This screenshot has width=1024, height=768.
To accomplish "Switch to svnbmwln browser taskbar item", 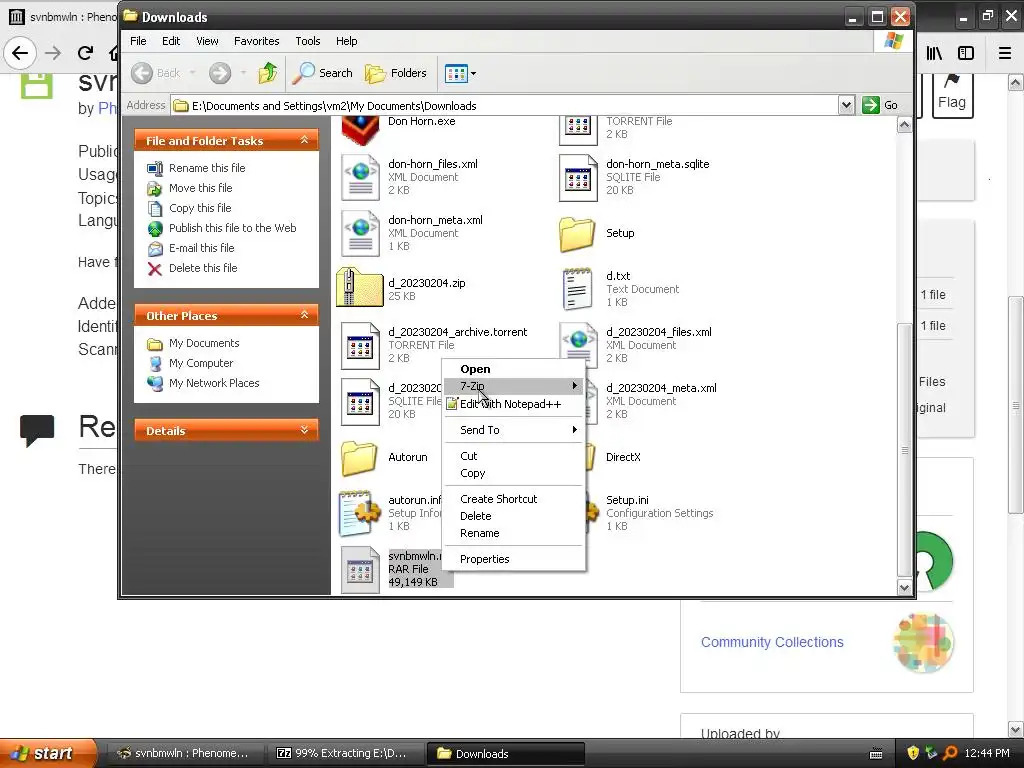I will pos(185,753).
